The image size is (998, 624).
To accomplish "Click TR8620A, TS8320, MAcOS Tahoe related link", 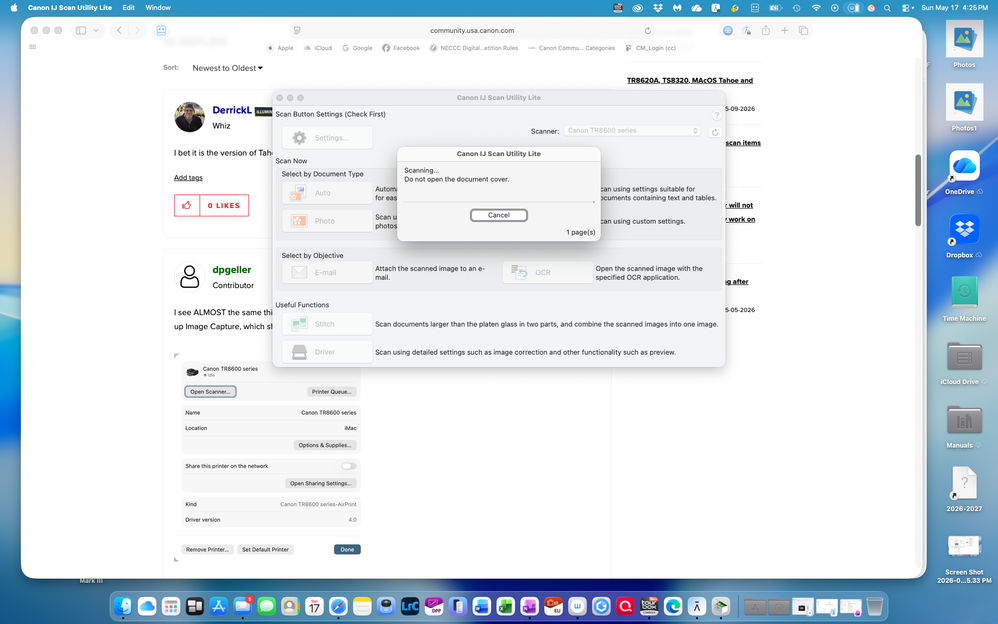I will tap(690, 81).
